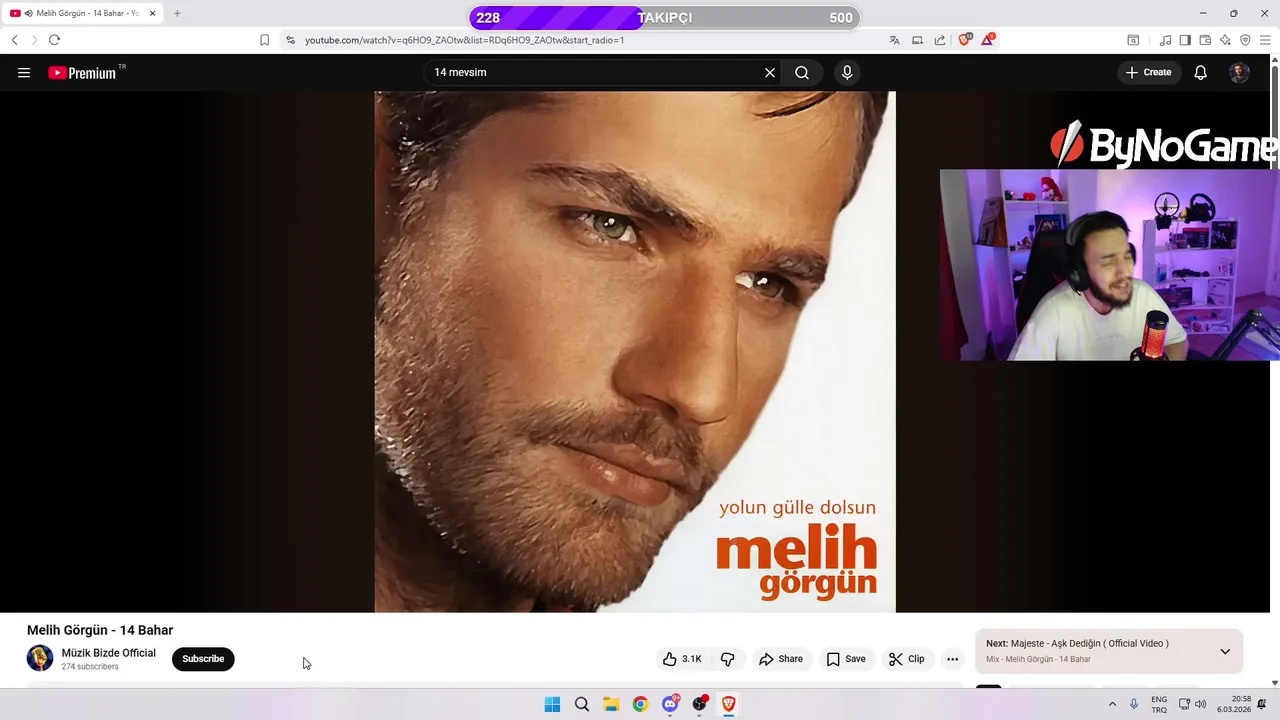Image resolution: width=1280 pixels, height=720 pixels.
Task: Open File Explorer from taskbar
Action: point(611,704)
